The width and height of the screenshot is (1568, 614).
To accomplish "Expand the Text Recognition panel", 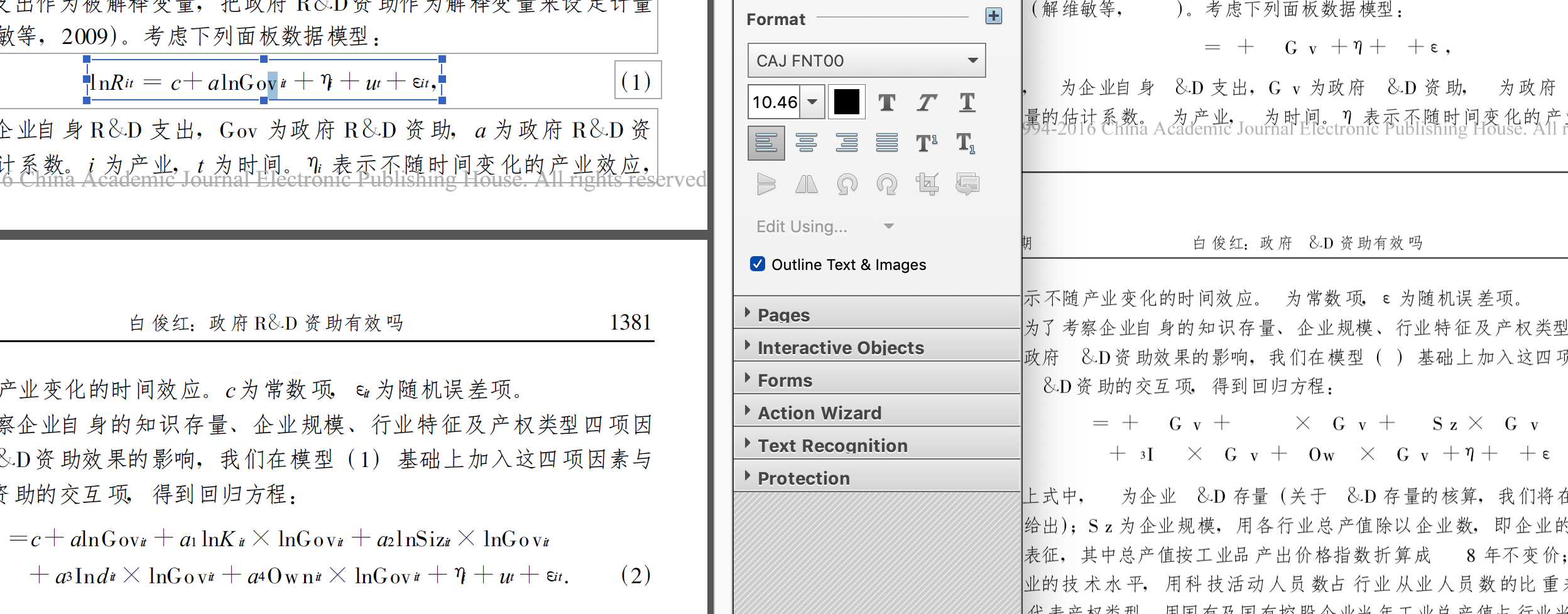I will click(876, 445).
